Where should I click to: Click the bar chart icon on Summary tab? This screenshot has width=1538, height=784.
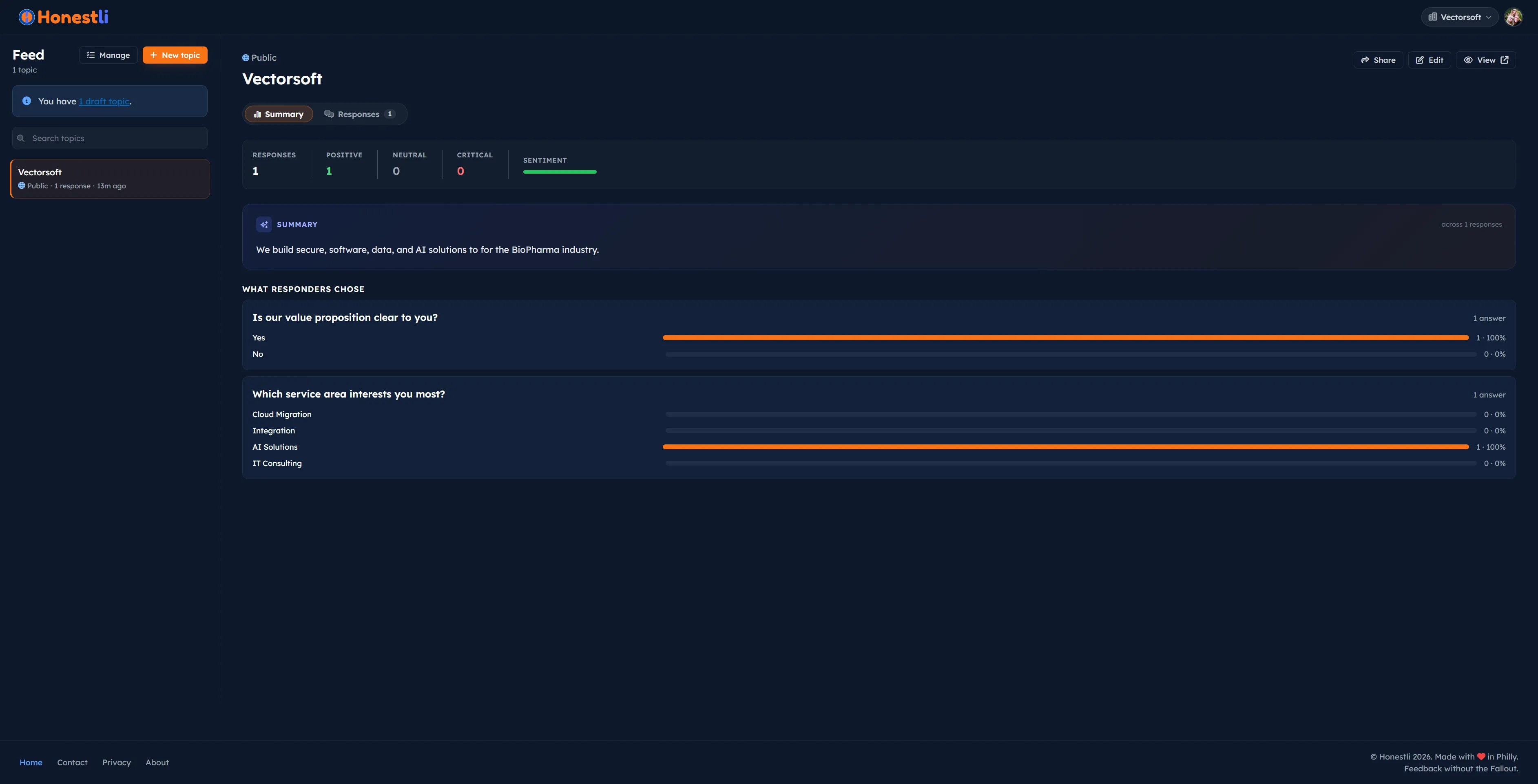tap(257, 114)
